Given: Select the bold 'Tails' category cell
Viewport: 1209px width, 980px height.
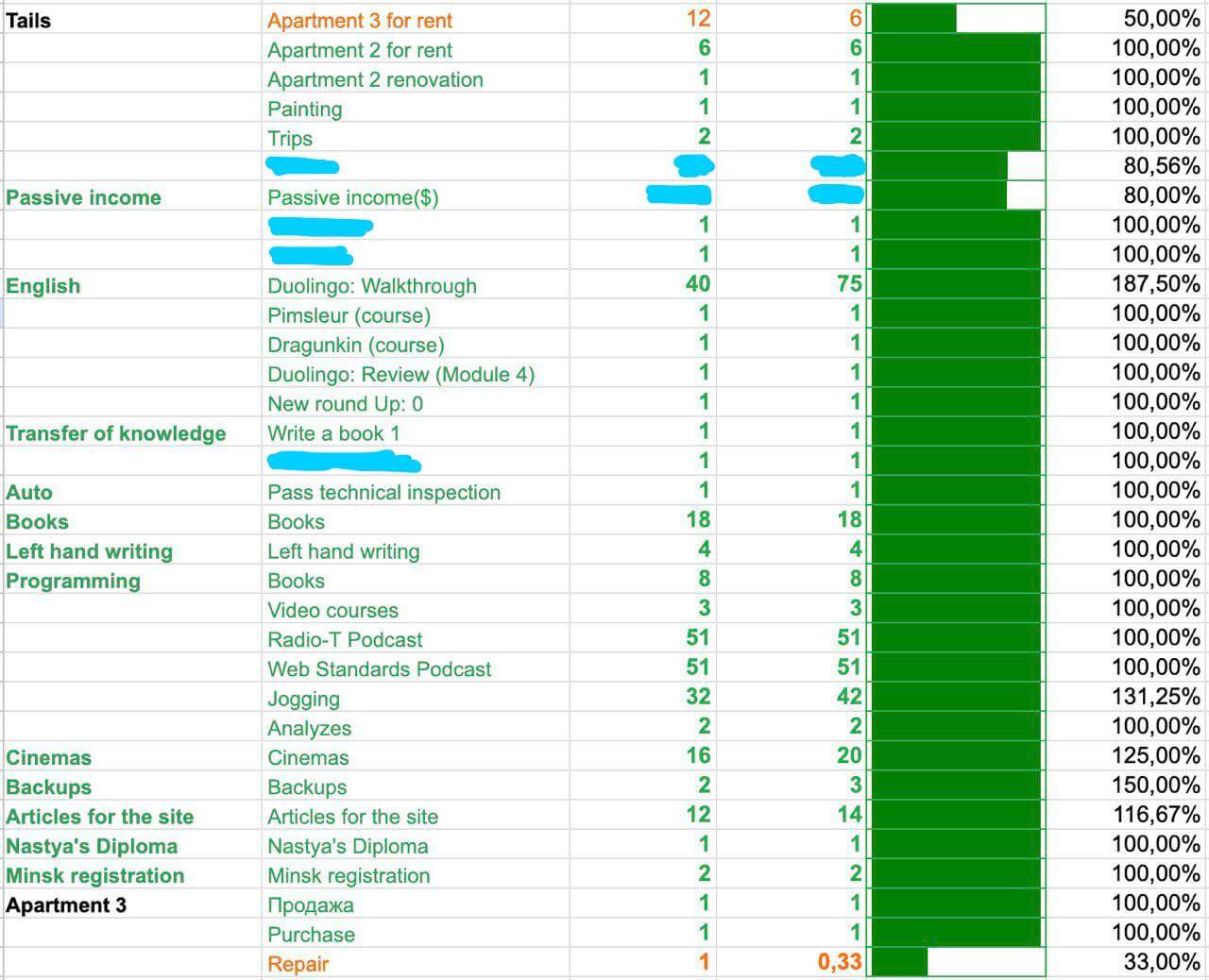Looking at the screenshot, I should [x=132, y=20].
